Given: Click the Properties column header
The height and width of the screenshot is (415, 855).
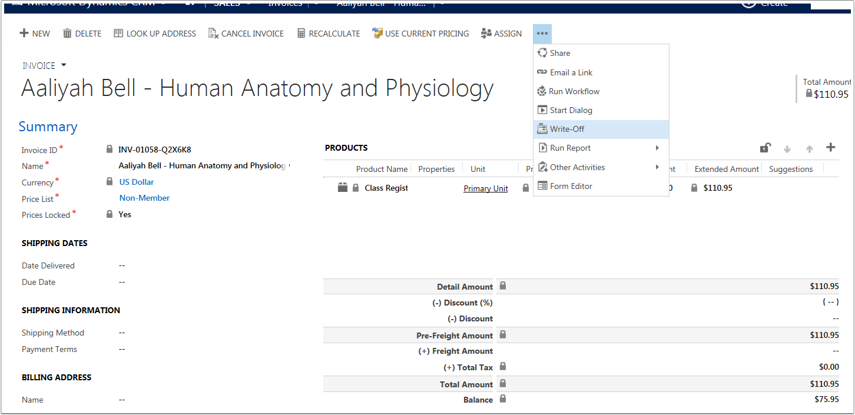Looking at the screenshot, I should (436, 169).
